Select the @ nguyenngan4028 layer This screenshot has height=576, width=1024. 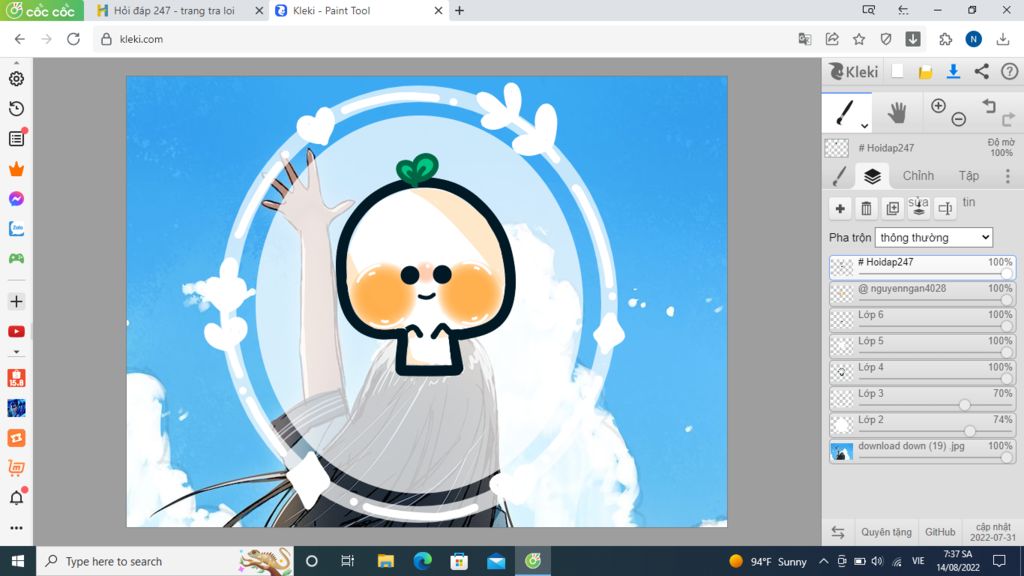[922, 293]
